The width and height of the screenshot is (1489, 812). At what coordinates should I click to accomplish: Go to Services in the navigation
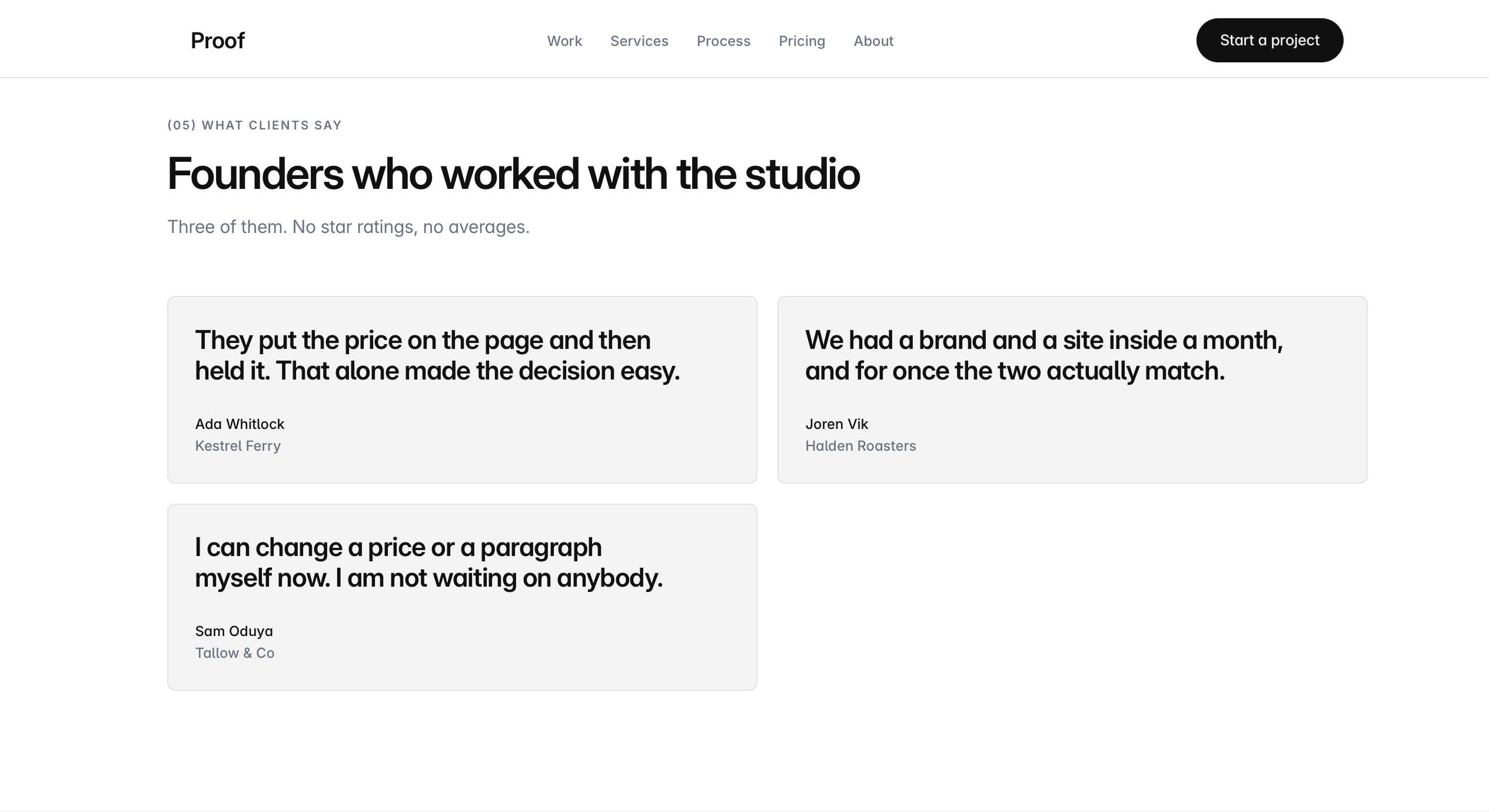click(x=639, y=41)
